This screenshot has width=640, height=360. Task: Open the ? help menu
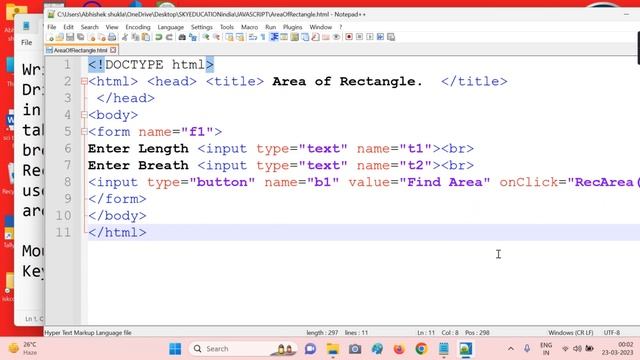tap(341, 27)
